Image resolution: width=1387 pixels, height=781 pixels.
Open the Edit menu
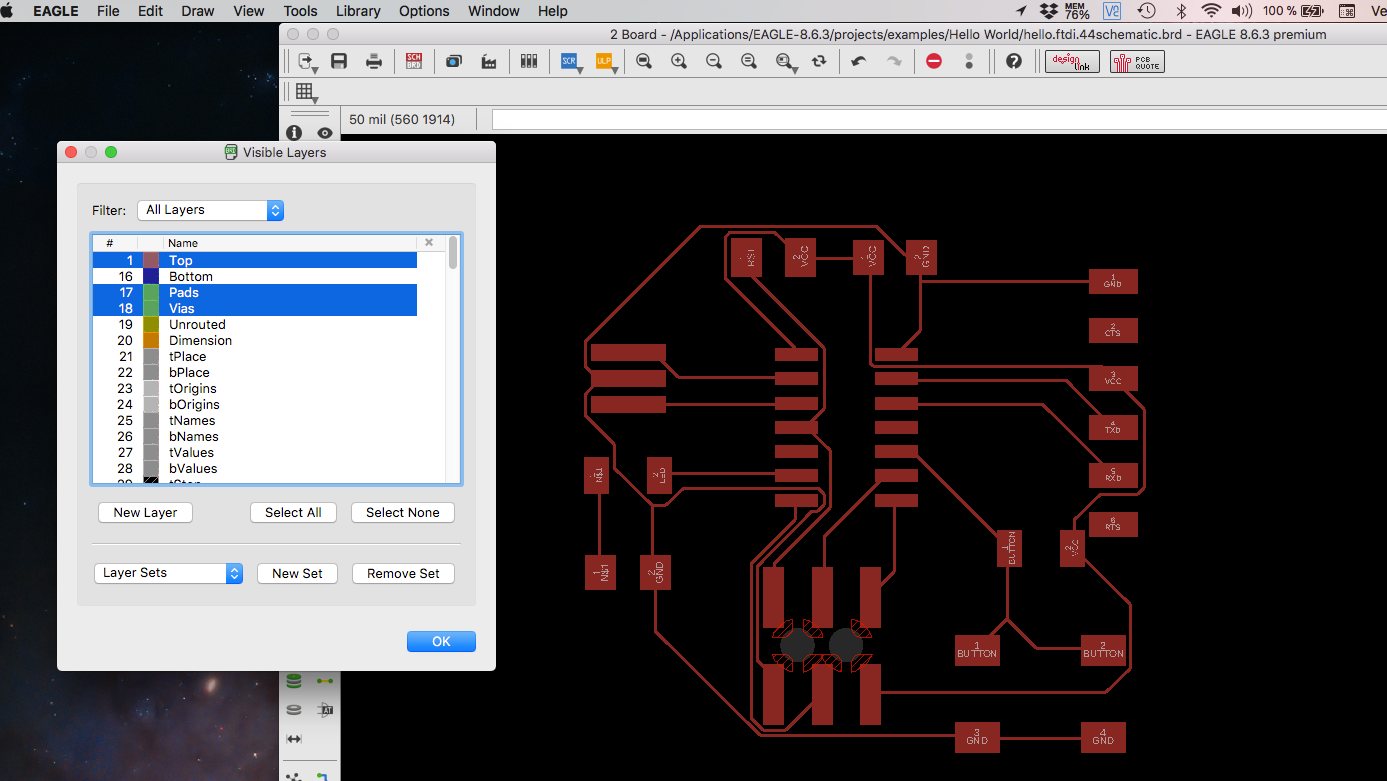[x=150, y=11]
